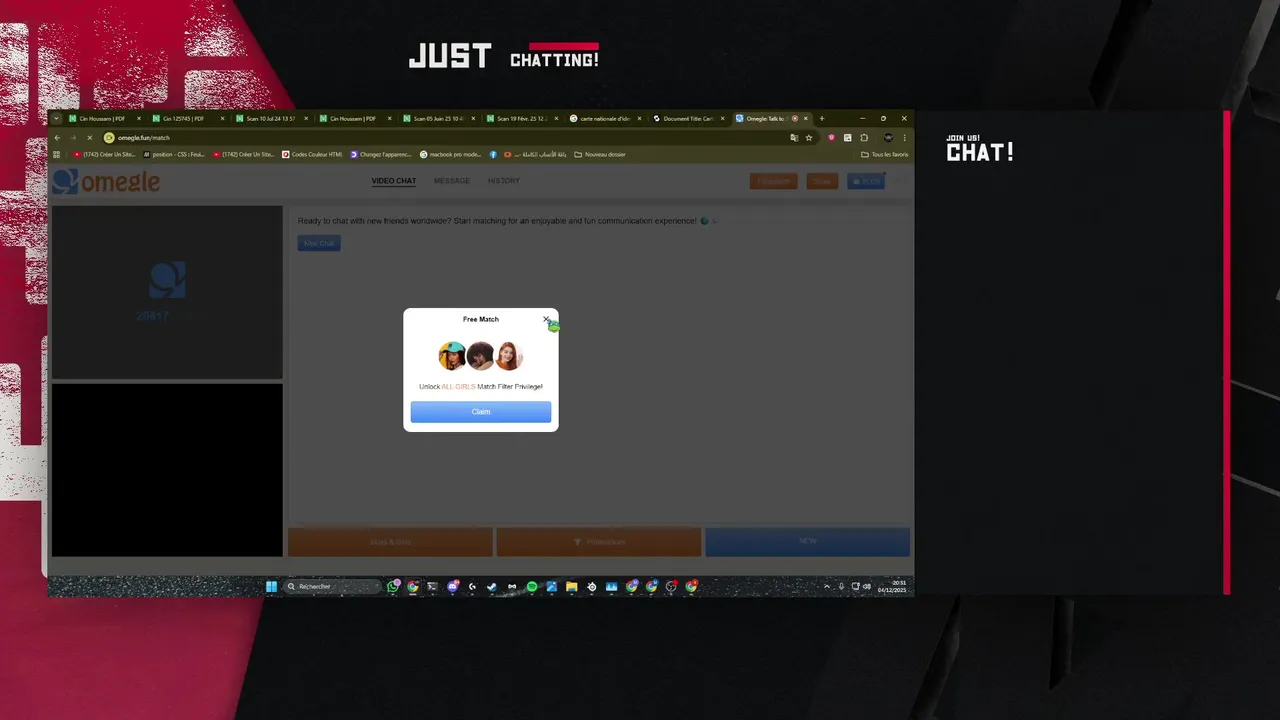
Task: Open Spotify from the taskbar
Action: pyautogui.click(x=532, y=586)
